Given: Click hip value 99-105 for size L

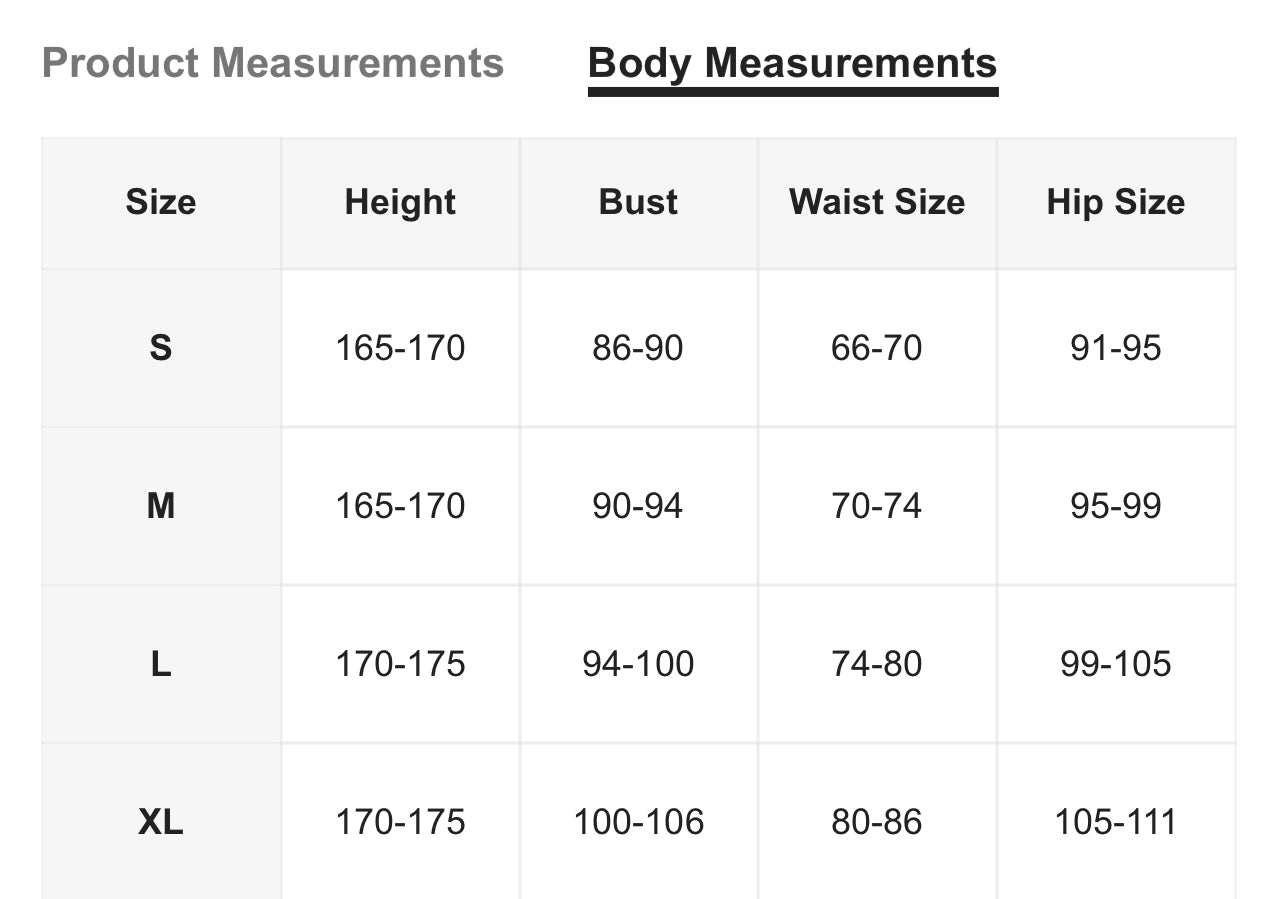Looking at the screenshot, I should [1116, 664].
